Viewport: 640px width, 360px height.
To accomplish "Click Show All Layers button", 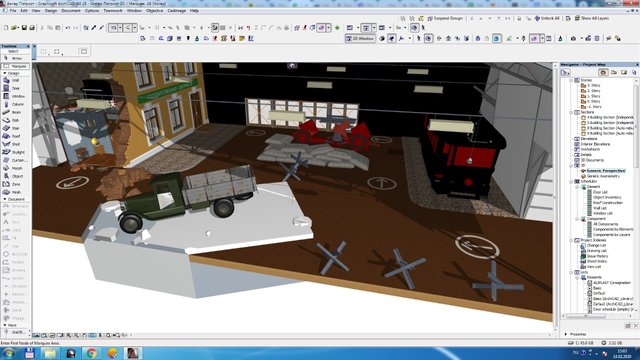I will click(591, 18).
